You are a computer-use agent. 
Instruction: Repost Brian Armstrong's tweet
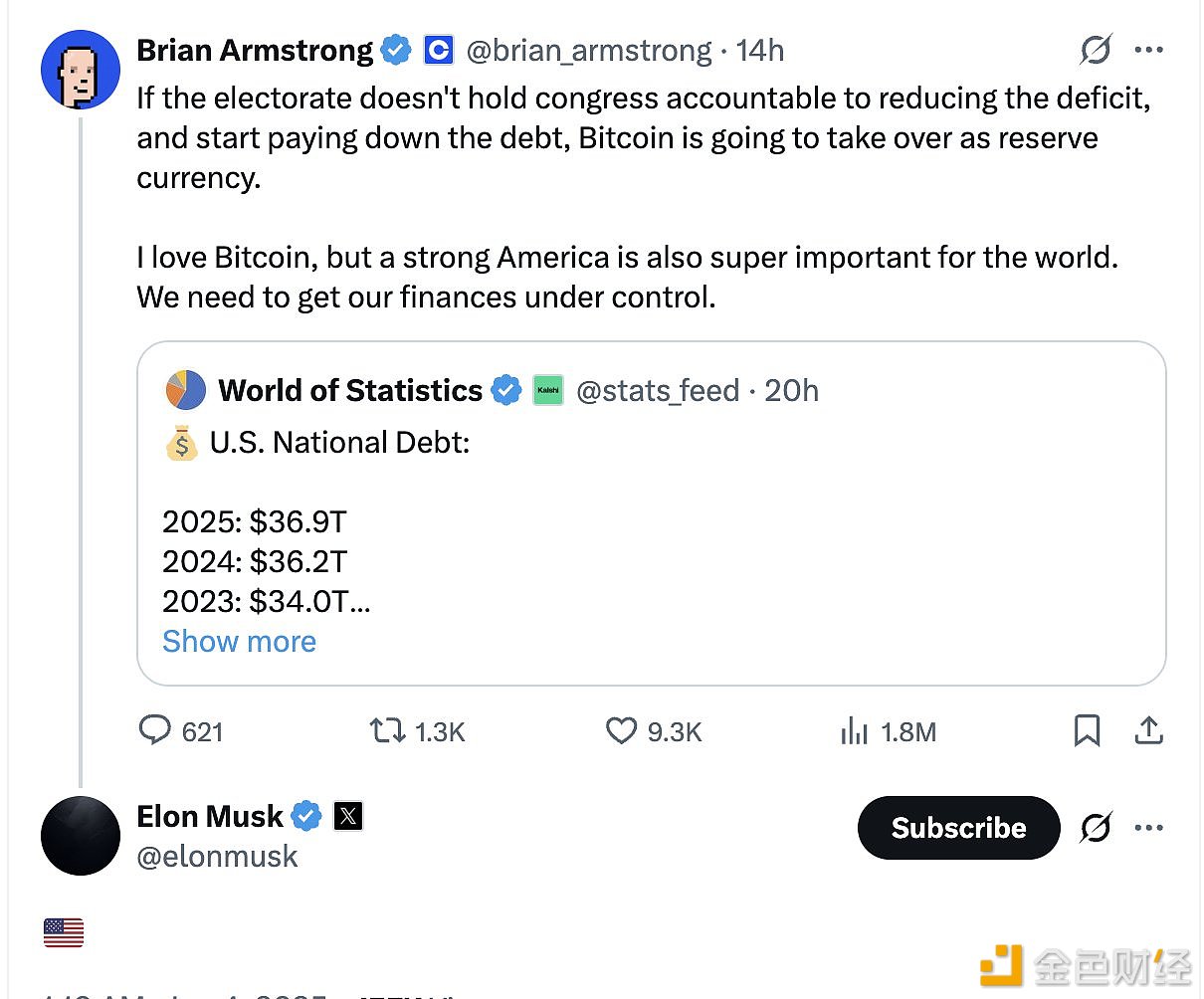pos(387,731)
